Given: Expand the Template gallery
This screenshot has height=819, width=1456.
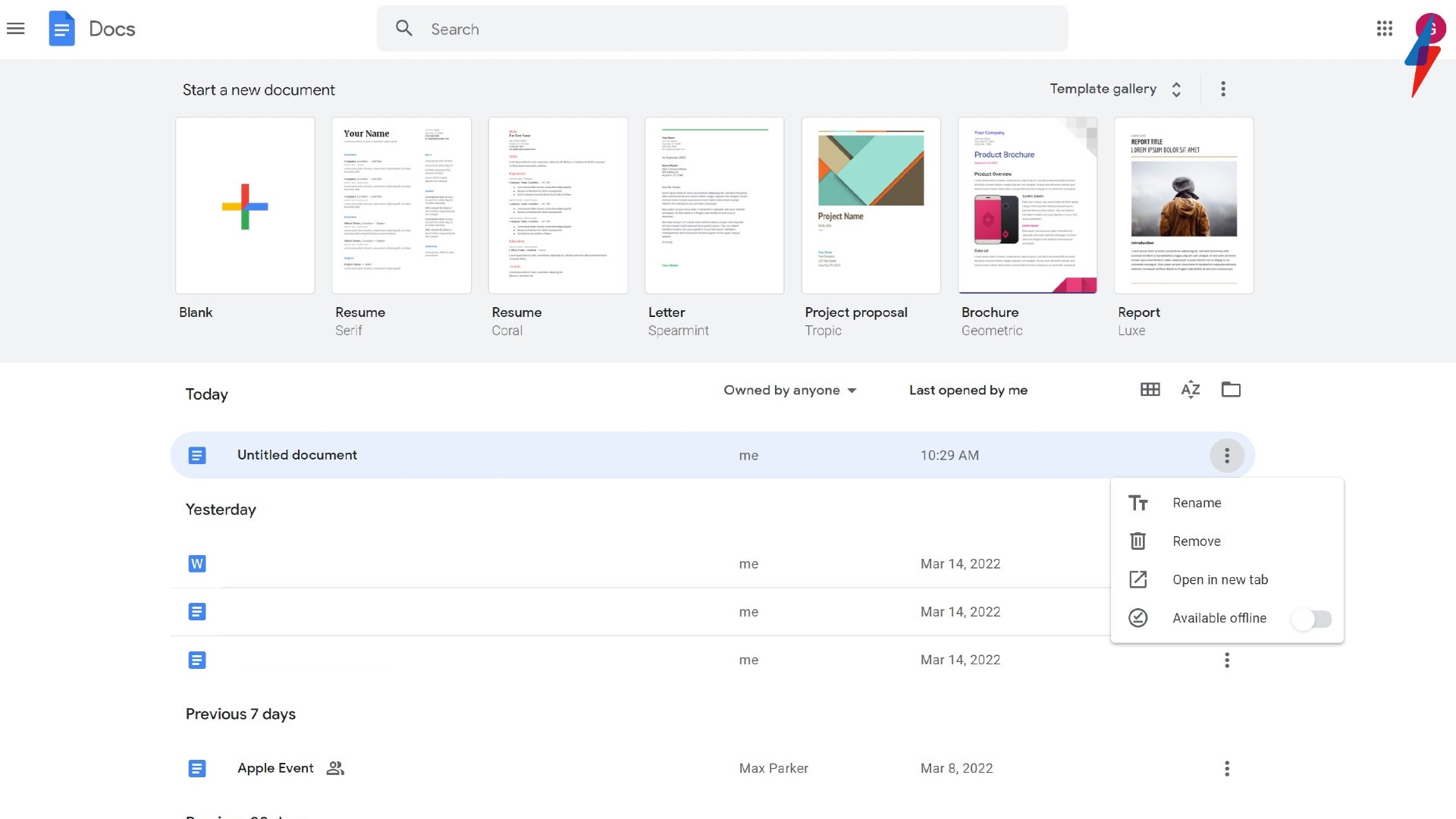Looking at the screenshot, I should pos(1117,89).
